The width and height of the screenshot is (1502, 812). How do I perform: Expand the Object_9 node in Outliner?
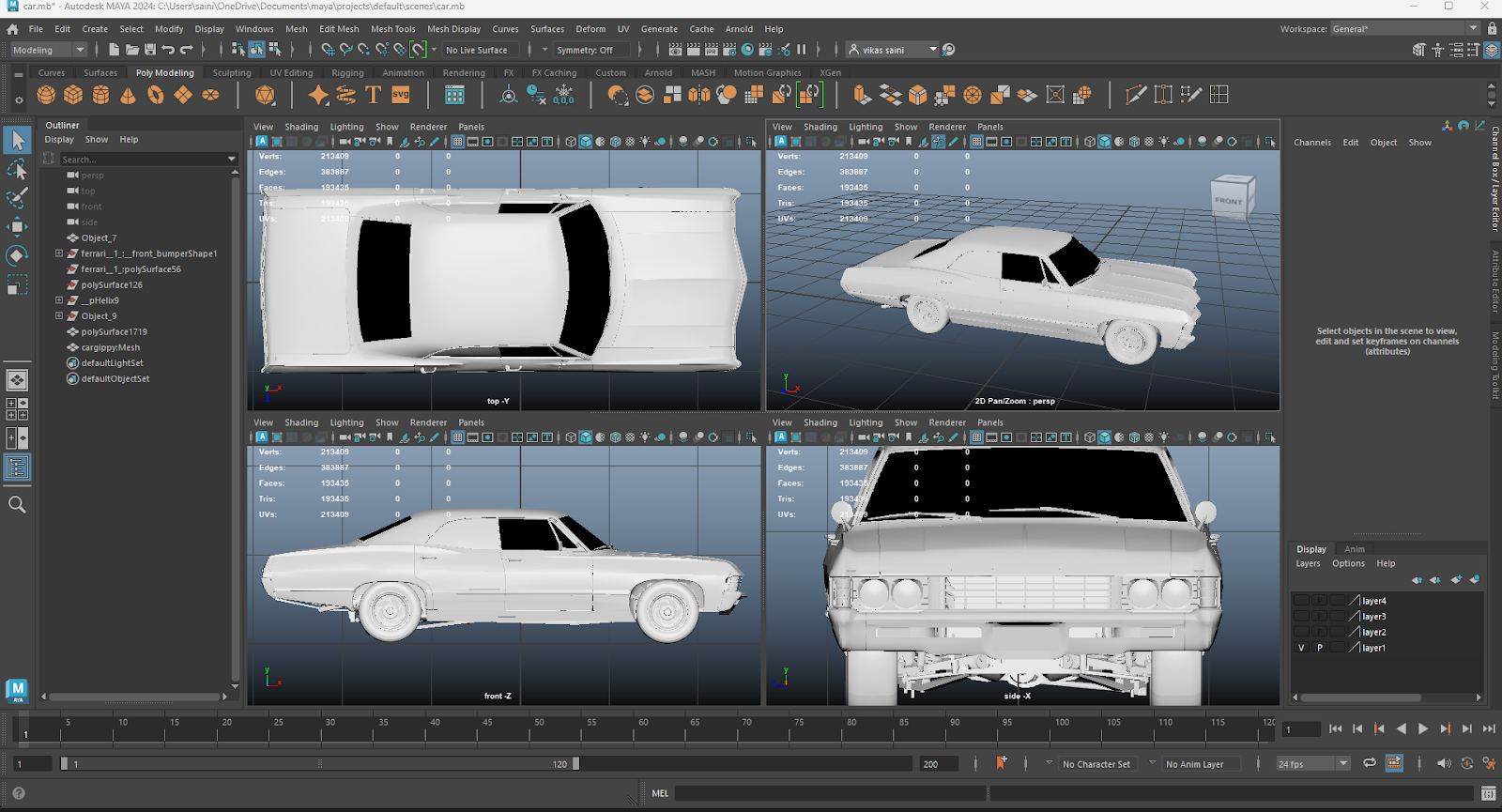[x=59, y=316]
